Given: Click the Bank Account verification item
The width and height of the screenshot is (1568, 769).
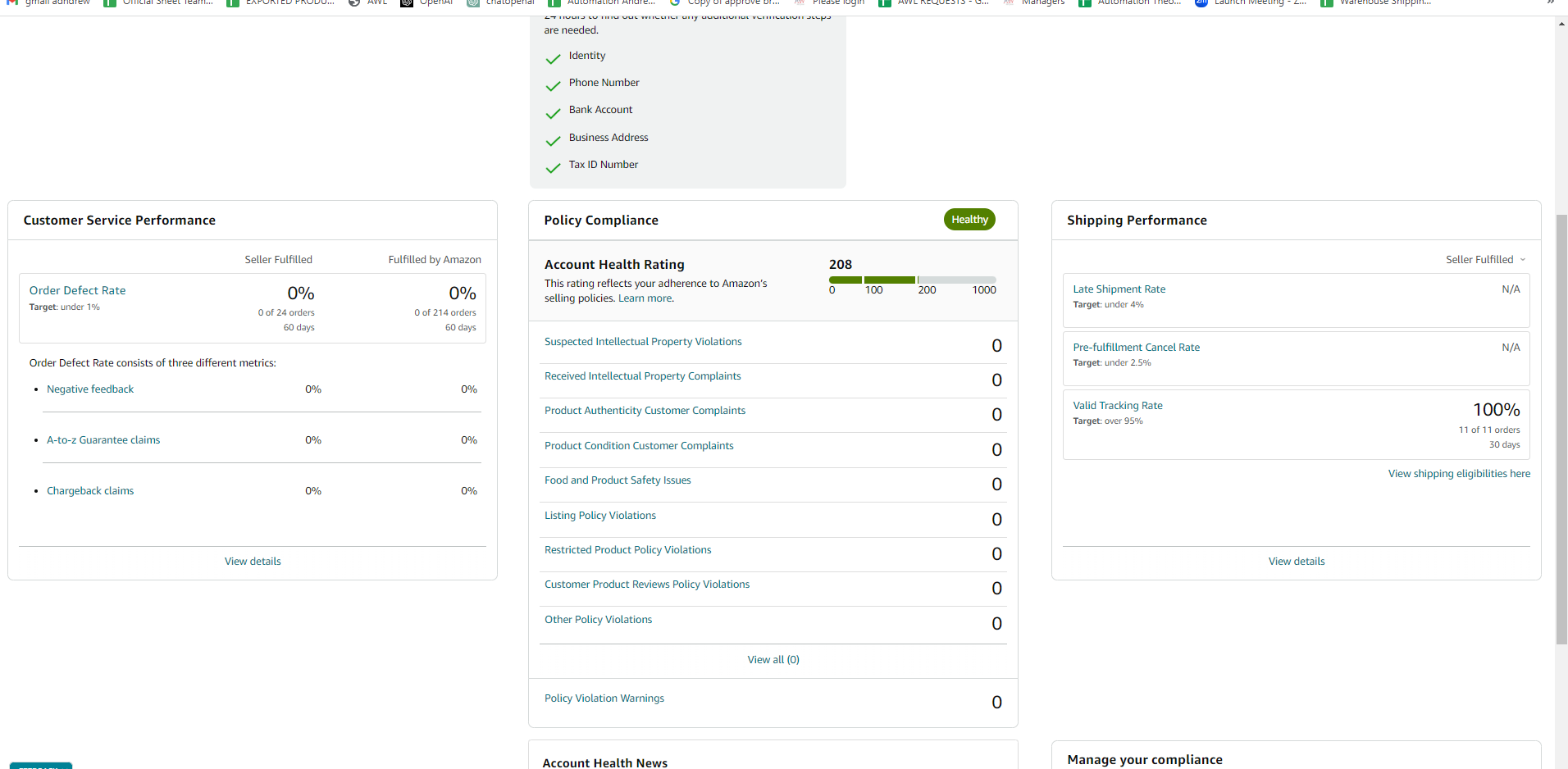Looking at the screenshot, I should tap(600, 110).
